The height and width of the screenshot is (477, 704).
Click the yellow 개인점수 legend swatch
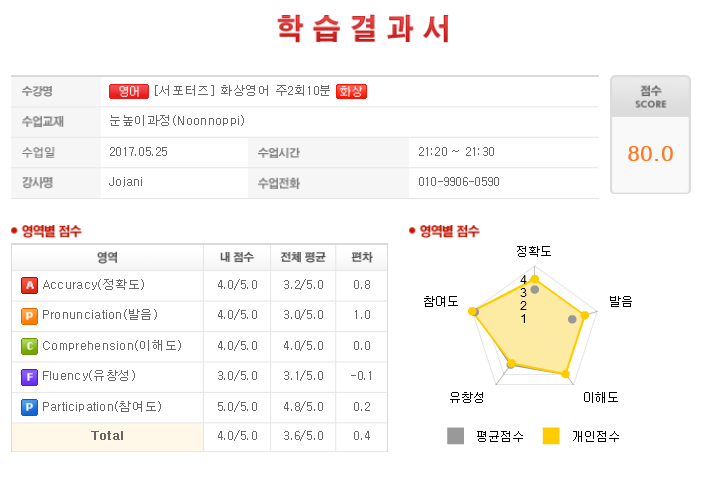(x=551, y=436)
